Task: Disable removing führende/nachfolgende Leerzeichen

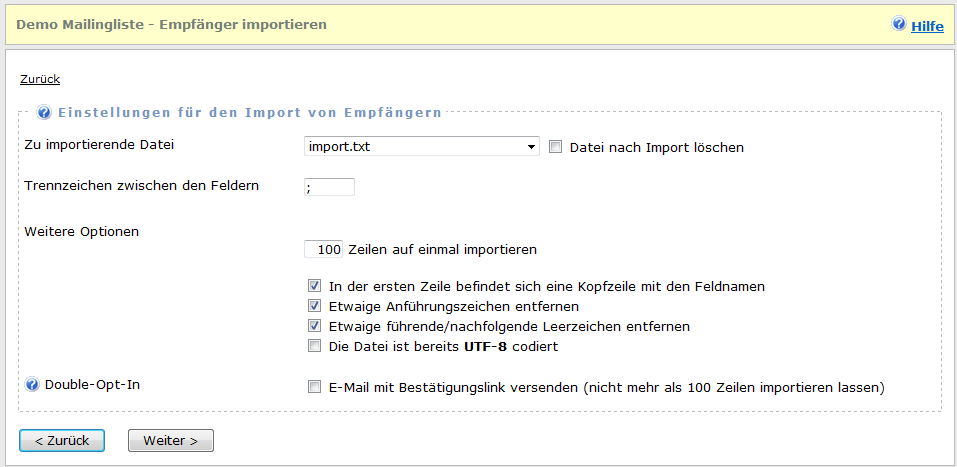Action: [x=315, y=326]
